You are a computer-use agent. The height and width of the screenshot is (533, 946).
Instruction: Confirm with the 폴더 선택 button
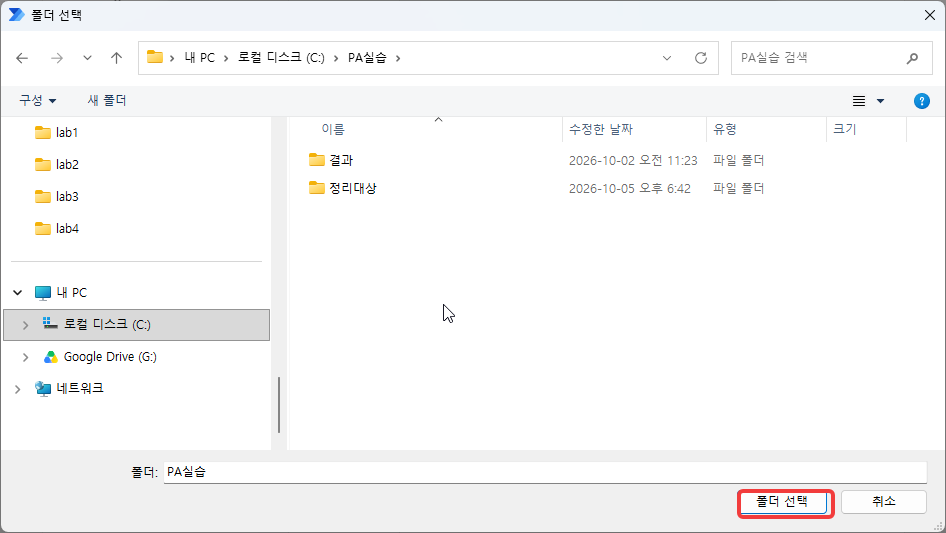783,502
